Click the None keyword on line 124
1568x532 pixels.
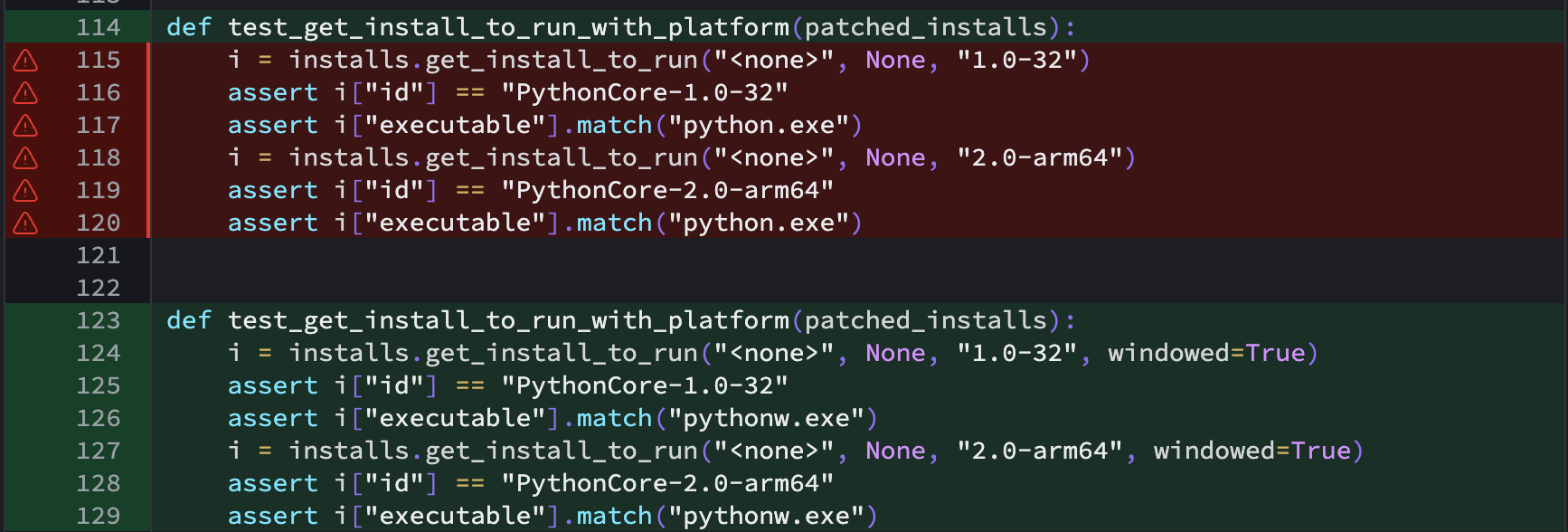point(896,354)
